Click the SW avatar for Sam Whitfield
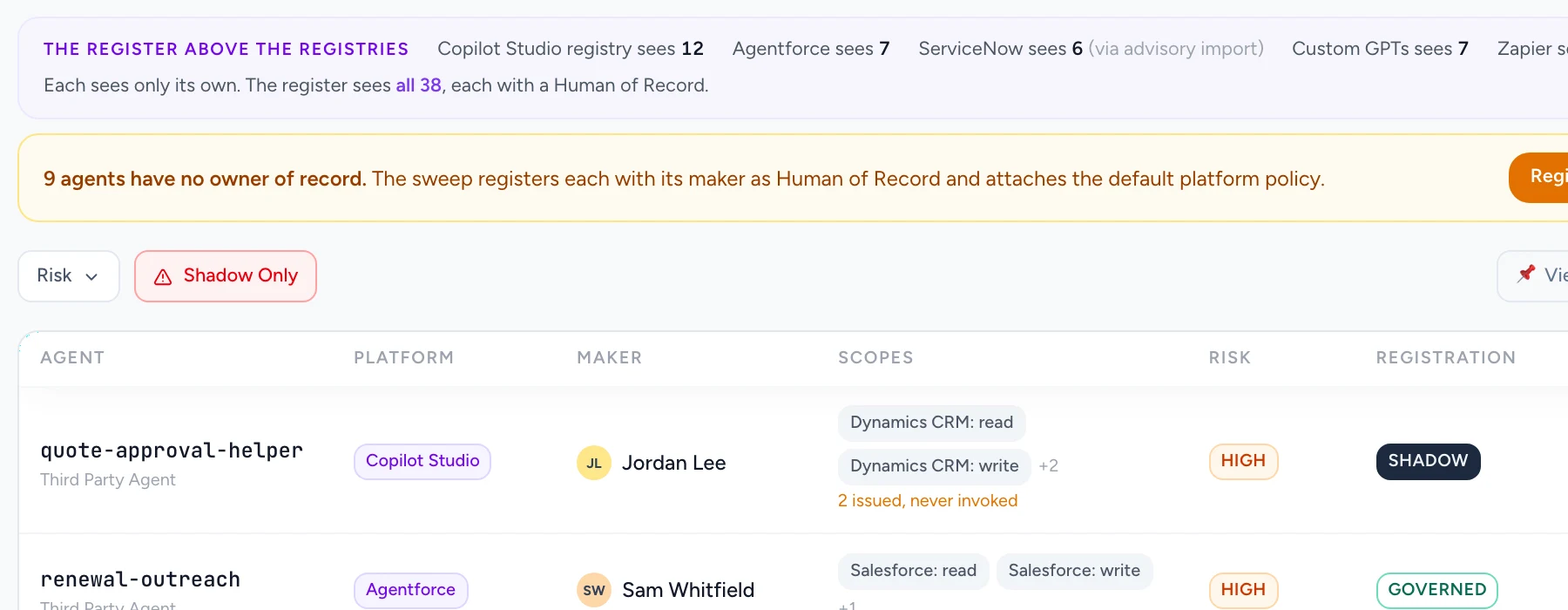The height and width of the screenshot is (610, 1568). pos(594,590)
